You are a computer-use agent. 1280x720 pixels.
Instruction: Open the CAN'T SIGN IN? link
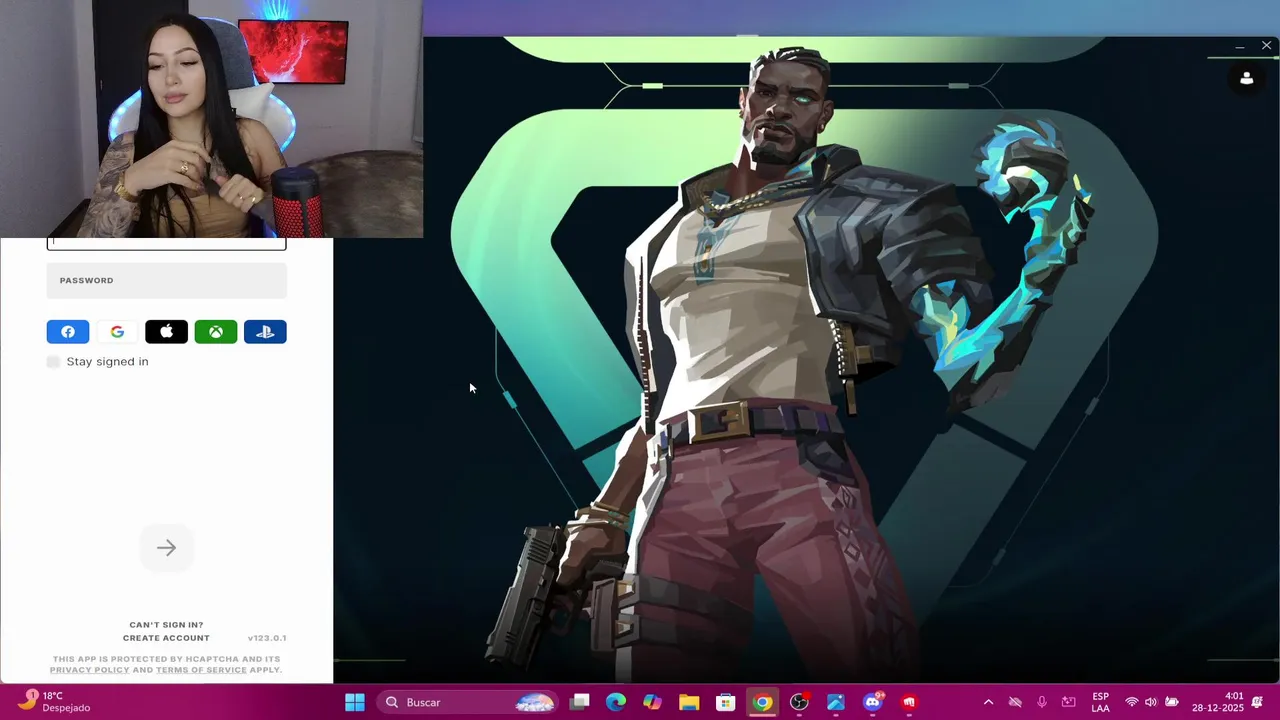pos(166,625)
